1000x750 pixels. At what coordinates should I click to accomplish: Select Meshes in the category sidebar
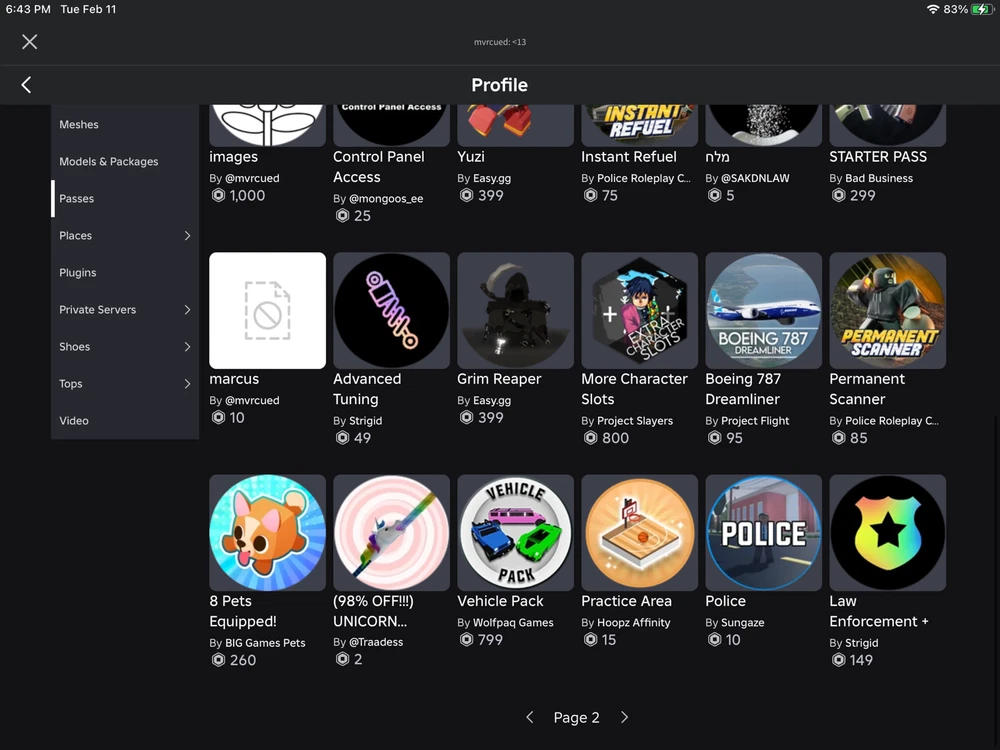pos(79,125)
